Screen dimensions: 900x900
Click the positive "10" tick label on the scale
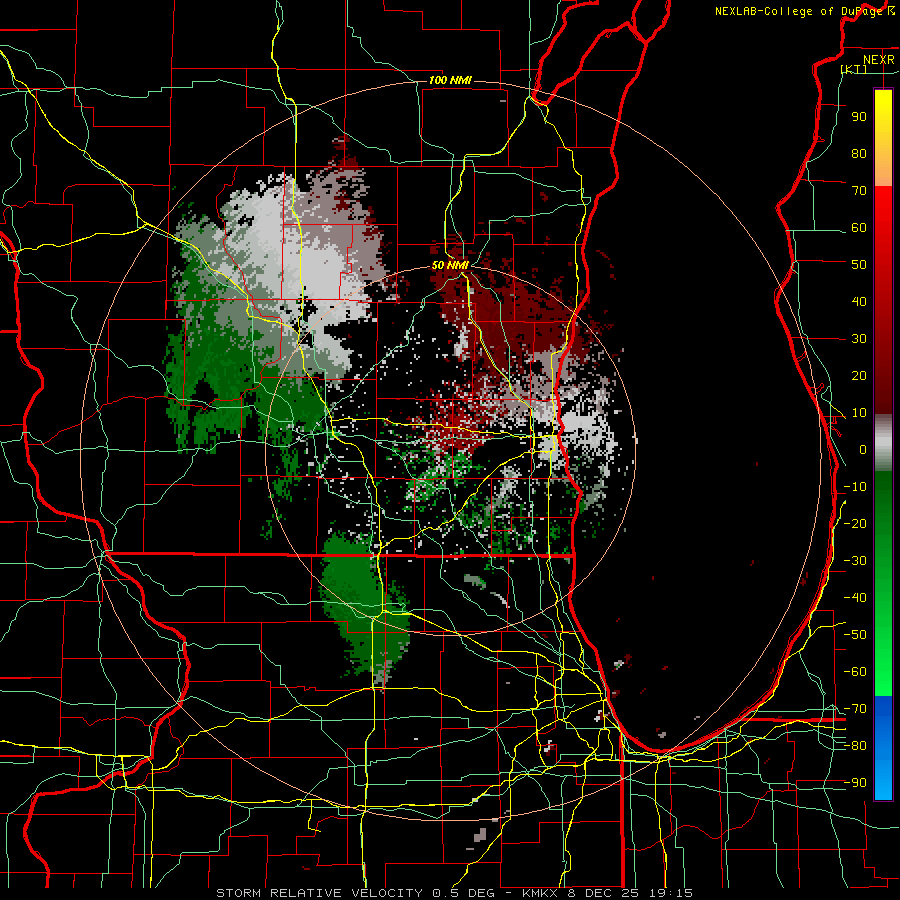[x=859, y=413]
